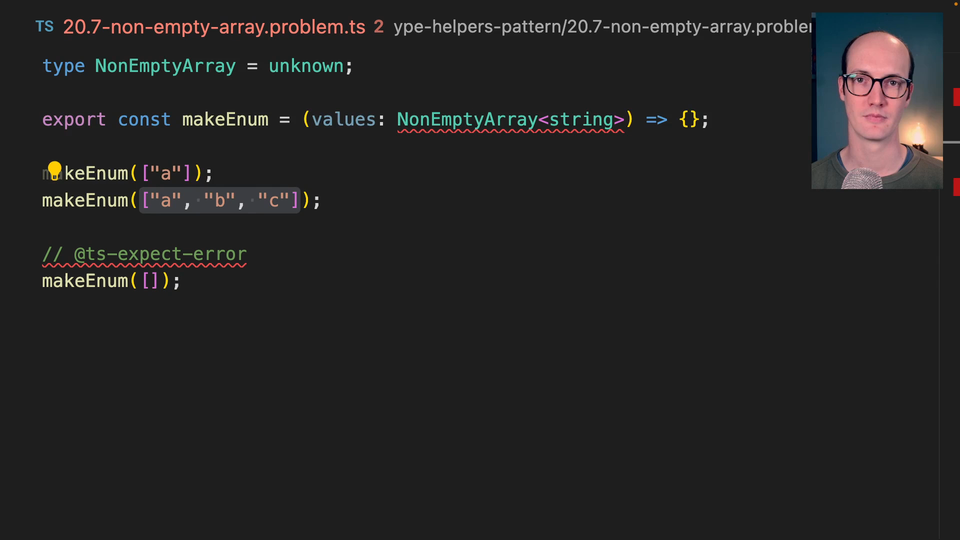960x540 pixels.
Task: Place cursor on the 'export' keyword
Action: coord(73,120)
